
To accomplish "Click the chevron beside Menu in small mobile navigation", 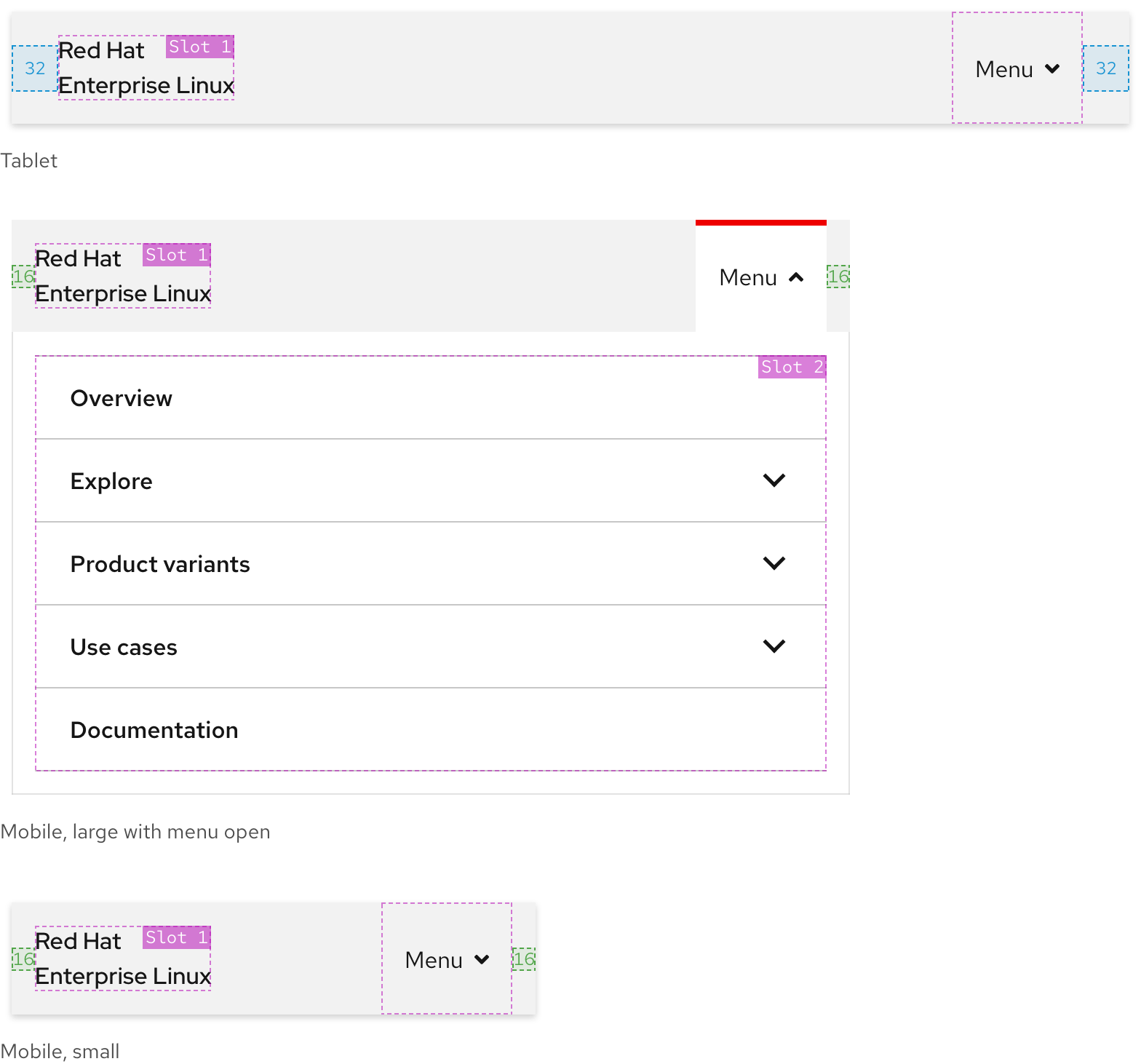I will pos(481,960).
